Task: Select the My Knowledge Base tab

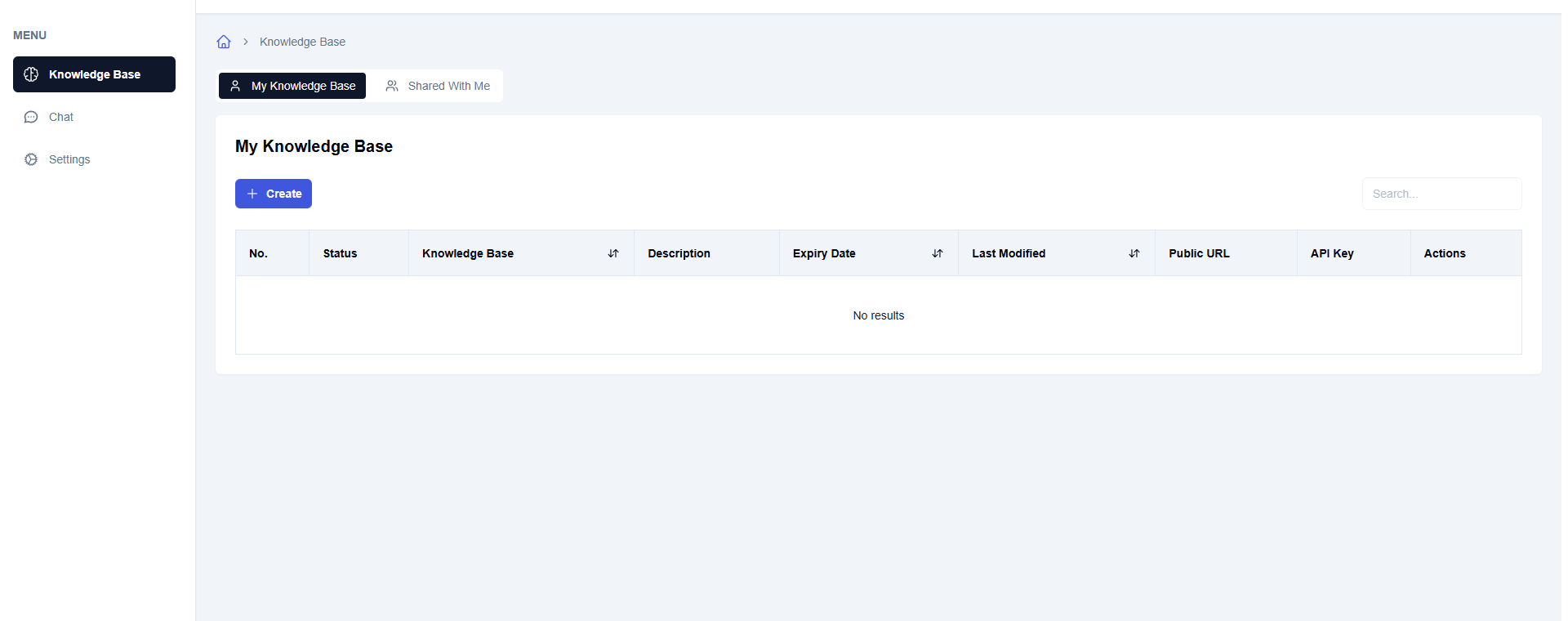Action: tap(292, 86)
